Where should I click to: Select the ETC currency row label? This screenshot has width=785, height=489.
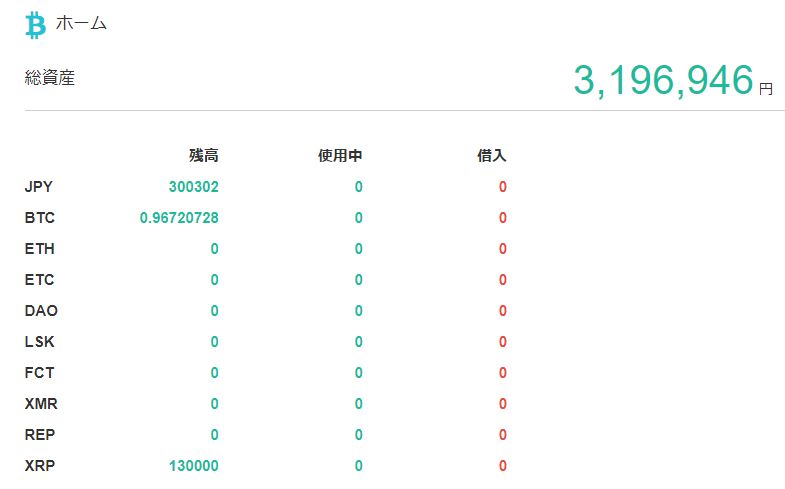[39, 280]
